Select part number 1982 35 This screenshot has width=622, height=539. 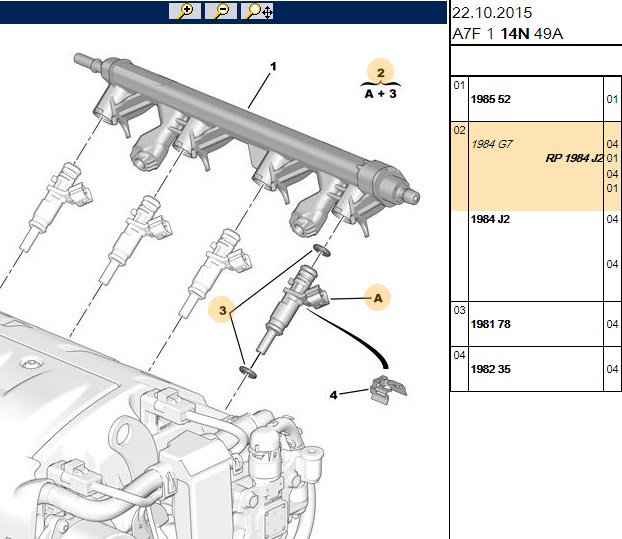click(x=490, y=369)
